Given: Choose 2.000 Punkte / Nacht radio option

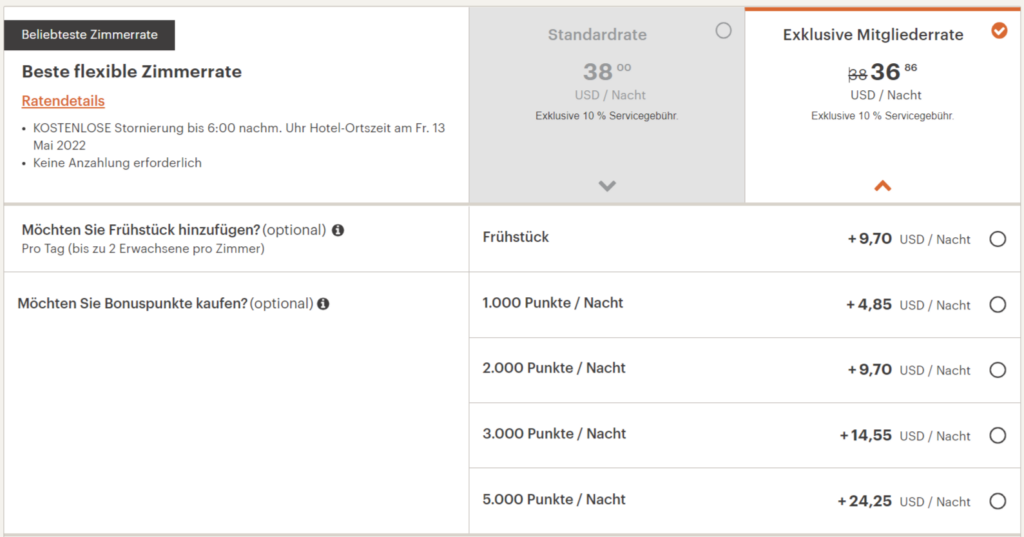Looking at the screenshot, I should 997,370.
